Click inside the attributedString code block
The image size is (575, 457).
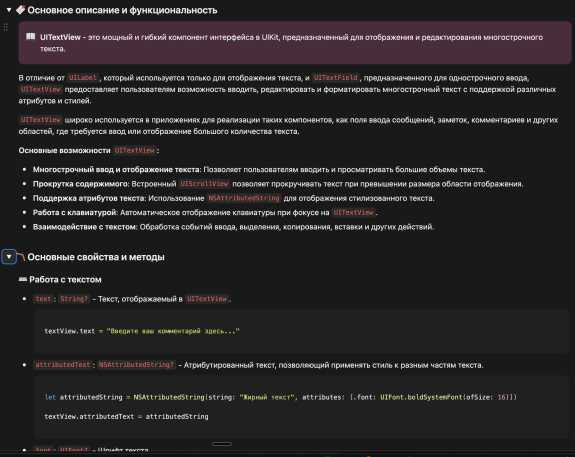click(301, 407)
